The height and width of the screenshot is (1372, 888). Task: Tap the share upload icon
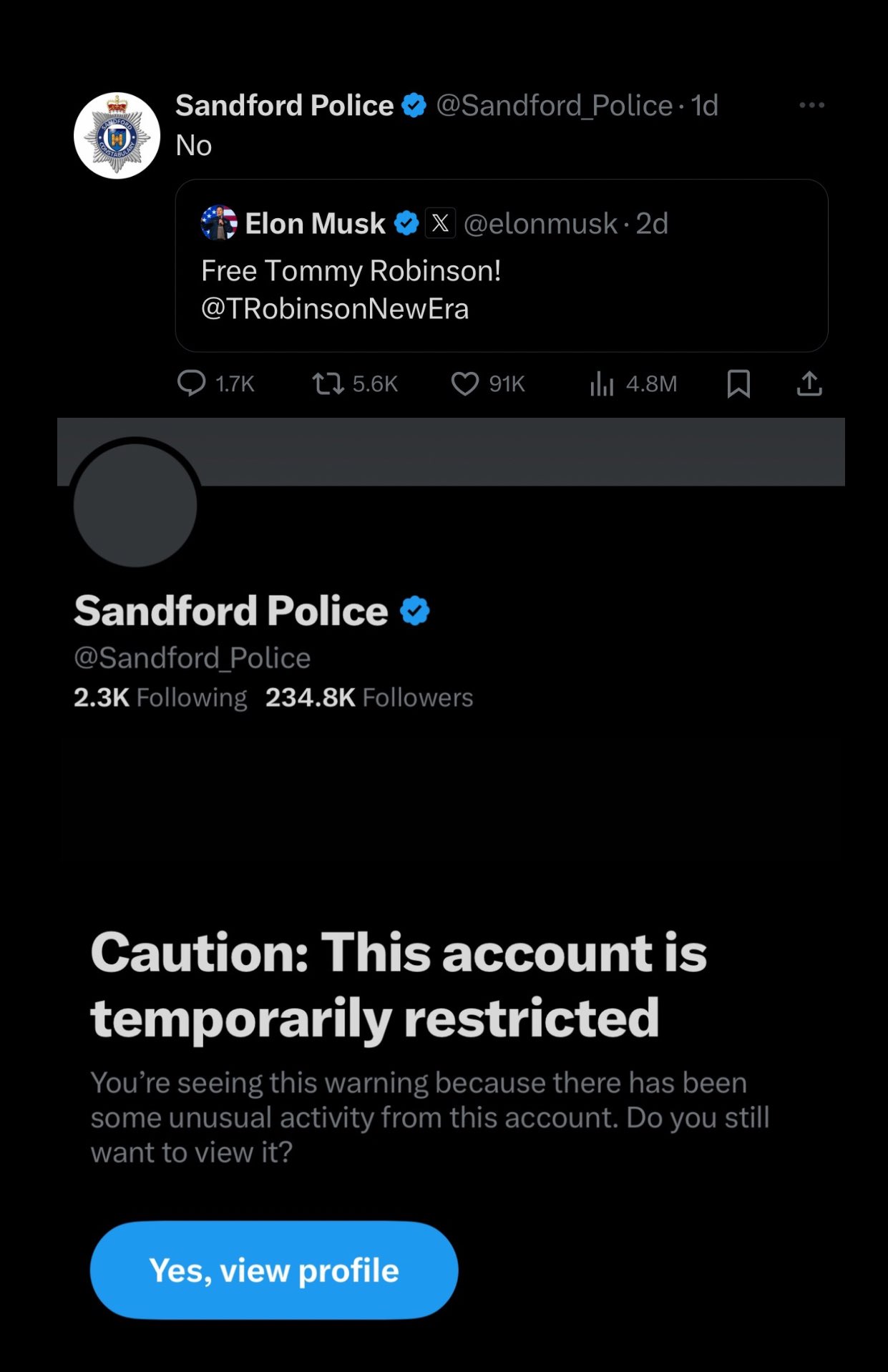tap(809, 383)
